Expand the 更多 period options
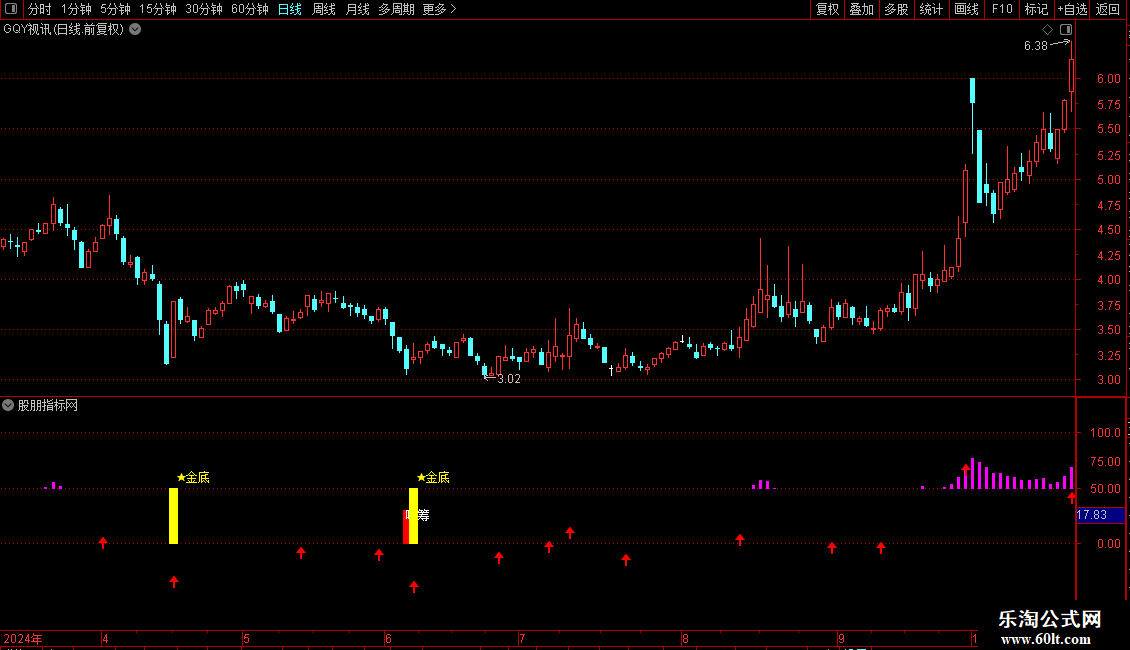The width and height of the screenshot is (1130, 650). pos(439,9)
